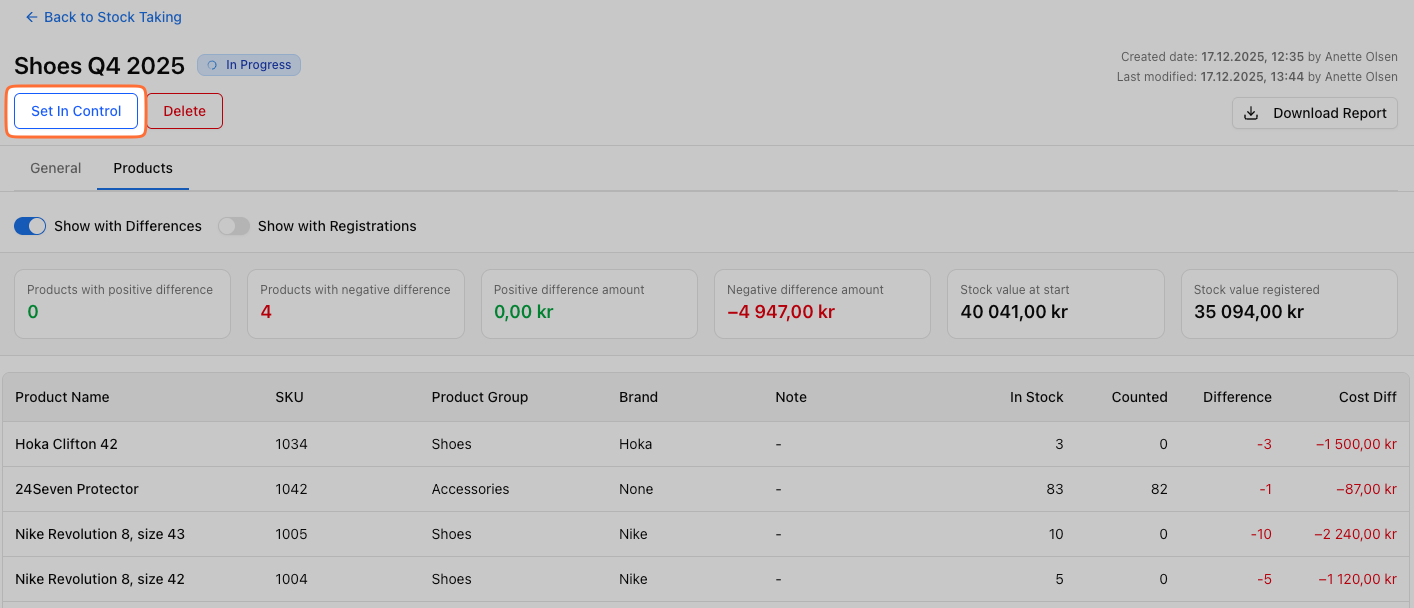Click the Difference column header
The image size is (1414, 608).
[1237, 397]
